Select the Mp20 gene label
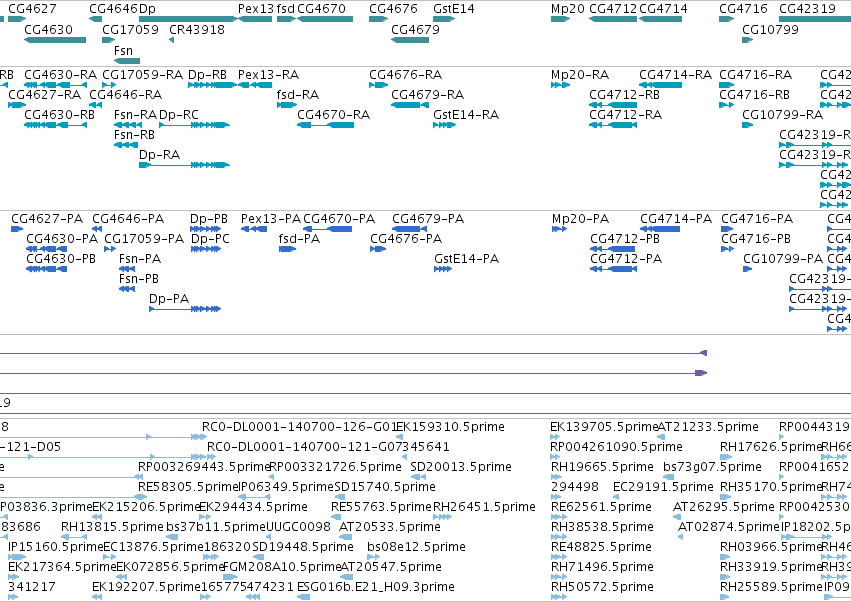851x602 pixels. pyautogui.click(x=568, y=9)
